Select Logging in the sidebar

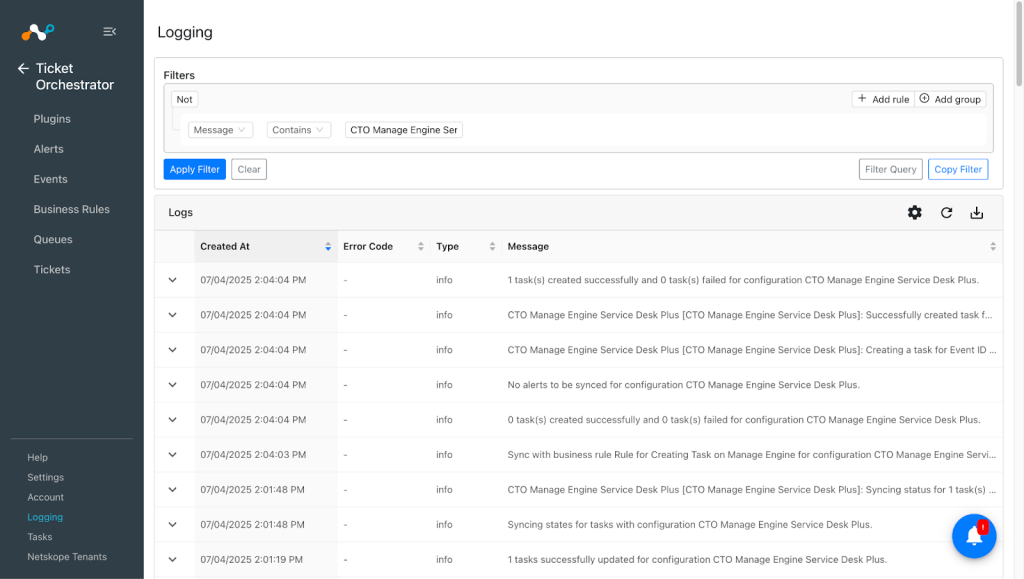(45, 517)
